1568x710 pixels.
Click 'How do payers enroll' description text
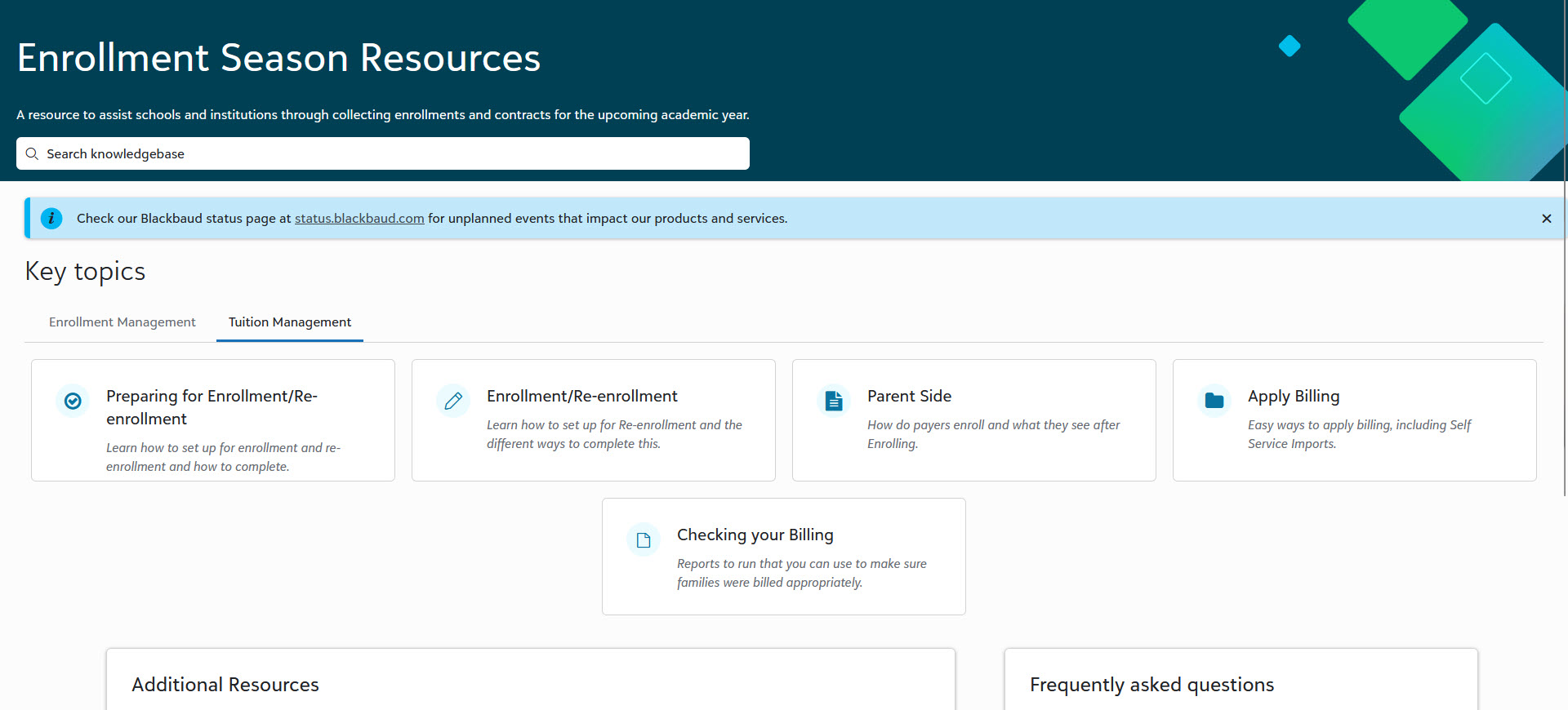point(993,434)
